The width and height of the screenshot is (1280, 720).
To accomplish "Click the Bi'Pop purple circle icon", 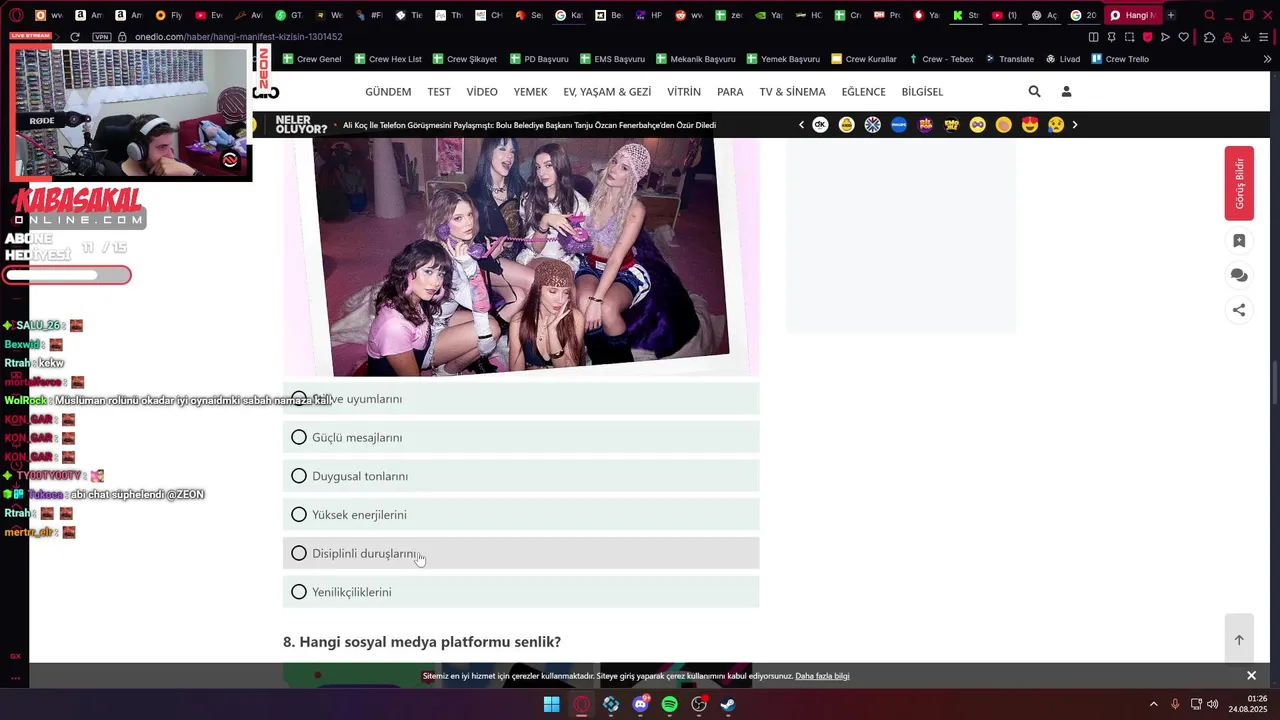I will click(x=925, y=125).
